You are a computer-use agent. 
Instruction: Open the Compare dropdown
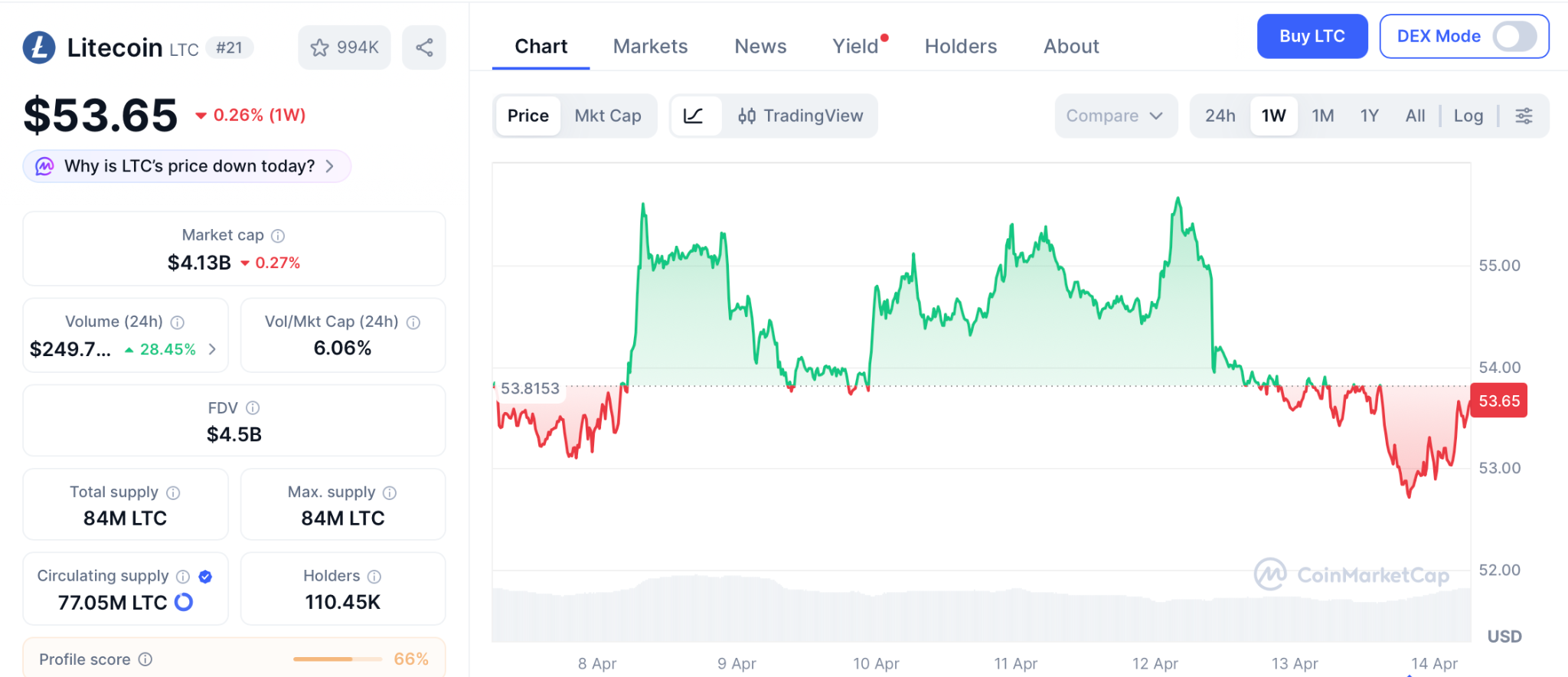[x=1115, y=116]
